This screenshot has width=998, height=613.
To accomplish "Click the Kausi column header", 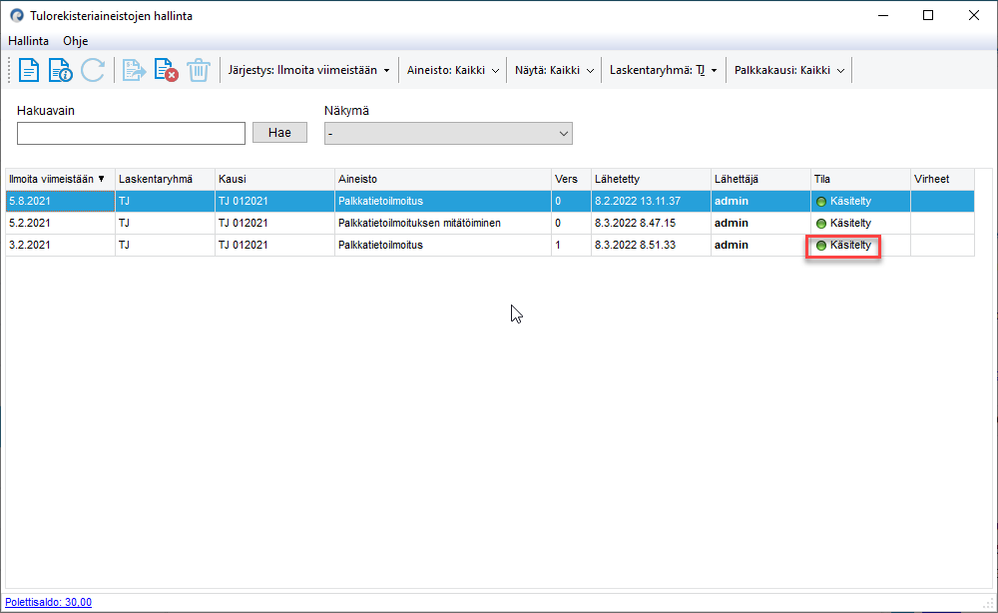I will 274,180.
